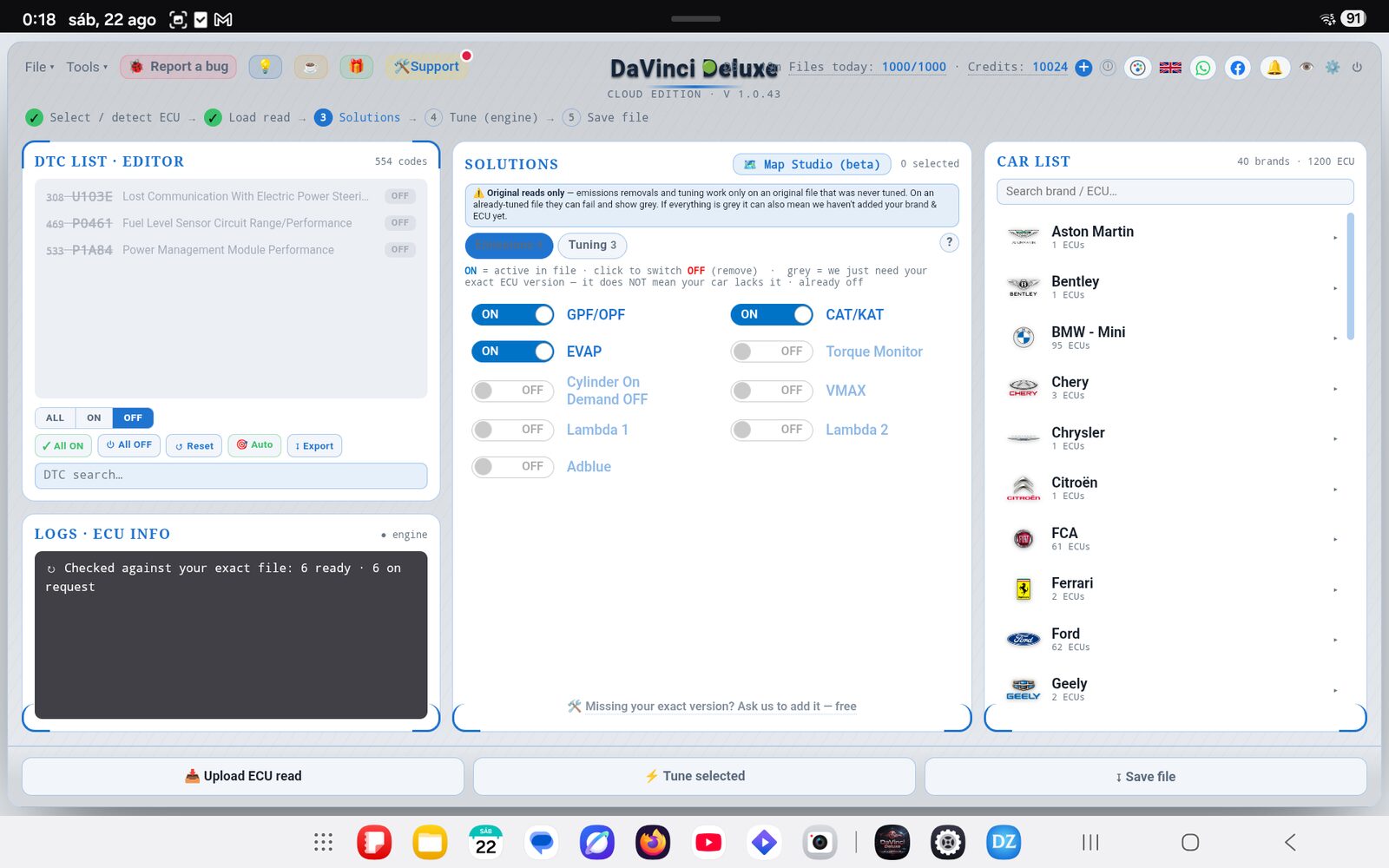Expand the BMW - Mini ECU list arrow

[x=1335, y=338]
